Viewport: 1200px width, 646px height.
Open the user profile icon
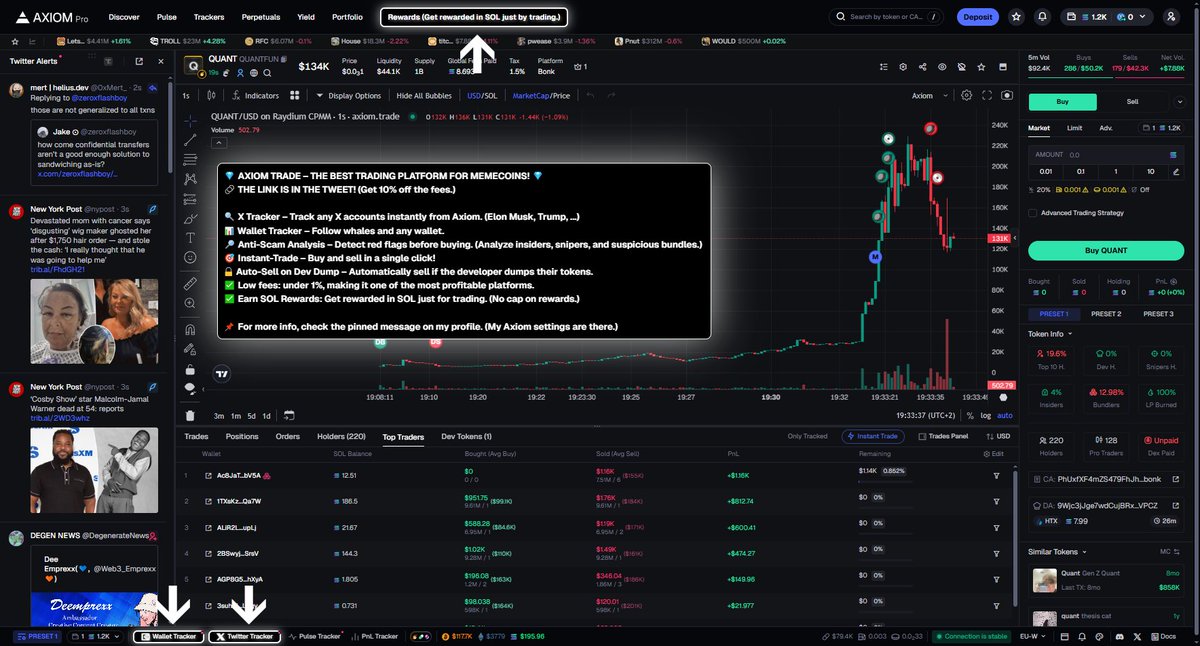tap(1171, 17)
